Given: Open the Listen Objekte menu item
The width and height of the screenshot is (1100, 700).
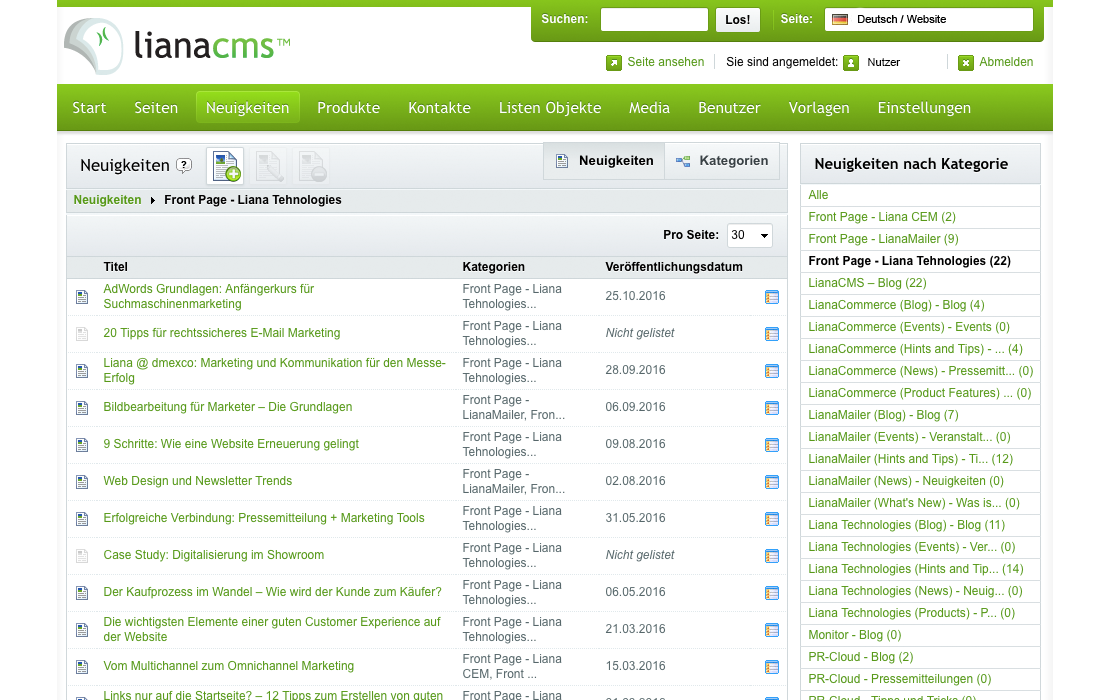Looking at the screenshot, I should click(x=549, y=108).
